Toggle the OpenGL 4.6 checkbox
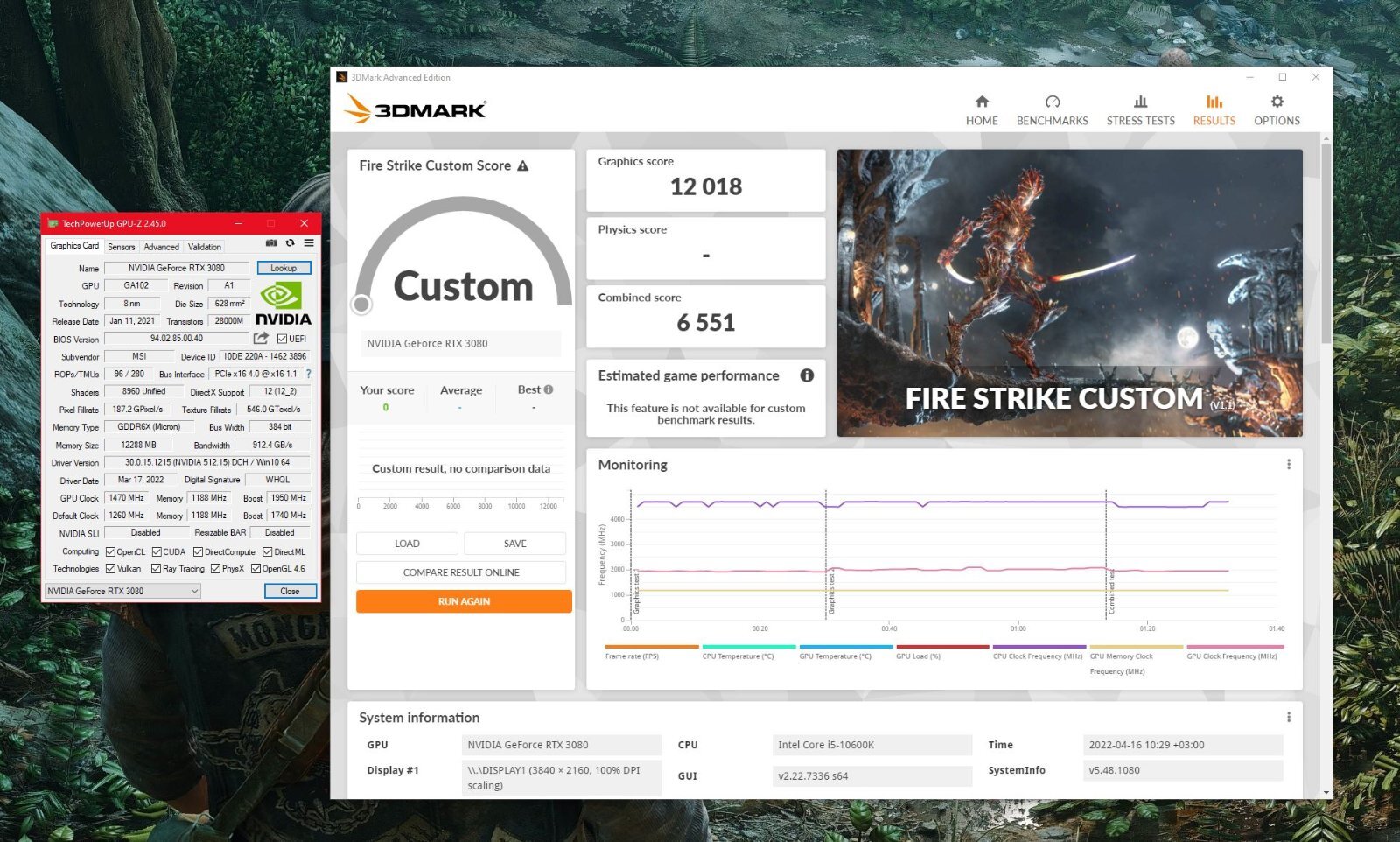 point(255,568)
